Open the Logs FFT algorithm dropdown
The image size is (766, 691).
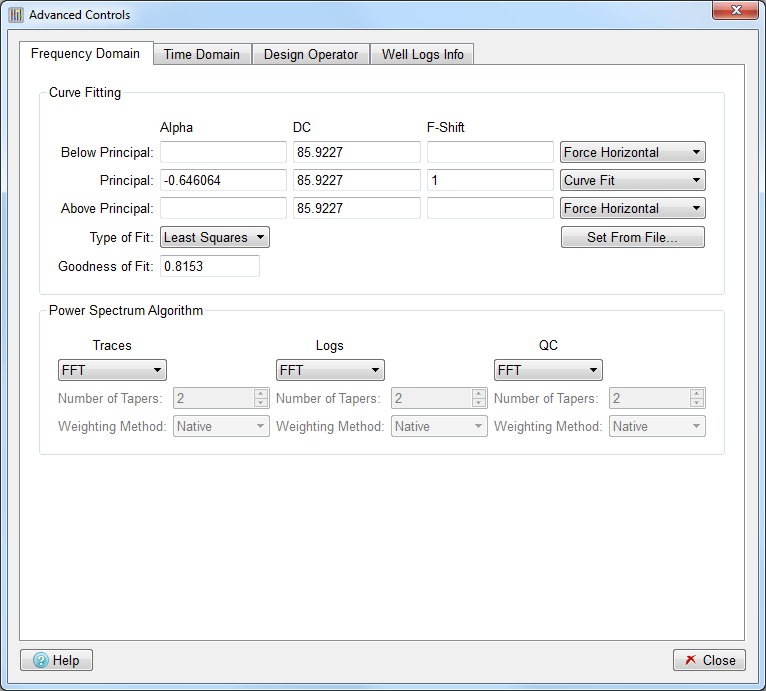(x=330, y=370)
